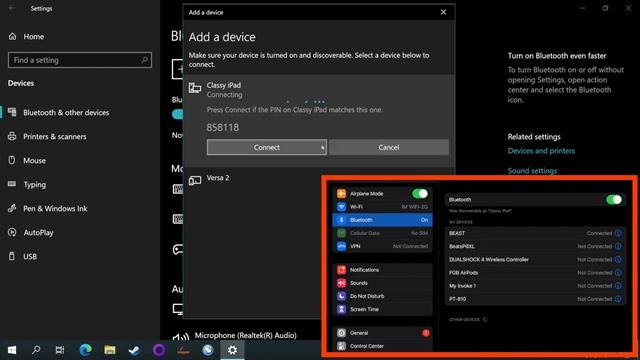Click info icon for BEAST device
The height and width of the screenshot is (360, 640).
tap(618, 233)
